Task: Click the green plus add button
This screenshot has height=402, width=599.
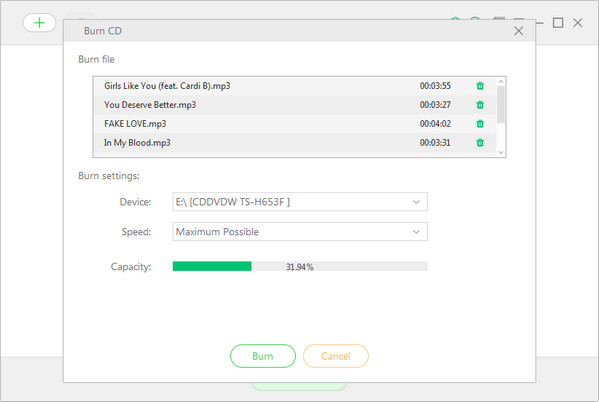Action: tap(39, 23)
